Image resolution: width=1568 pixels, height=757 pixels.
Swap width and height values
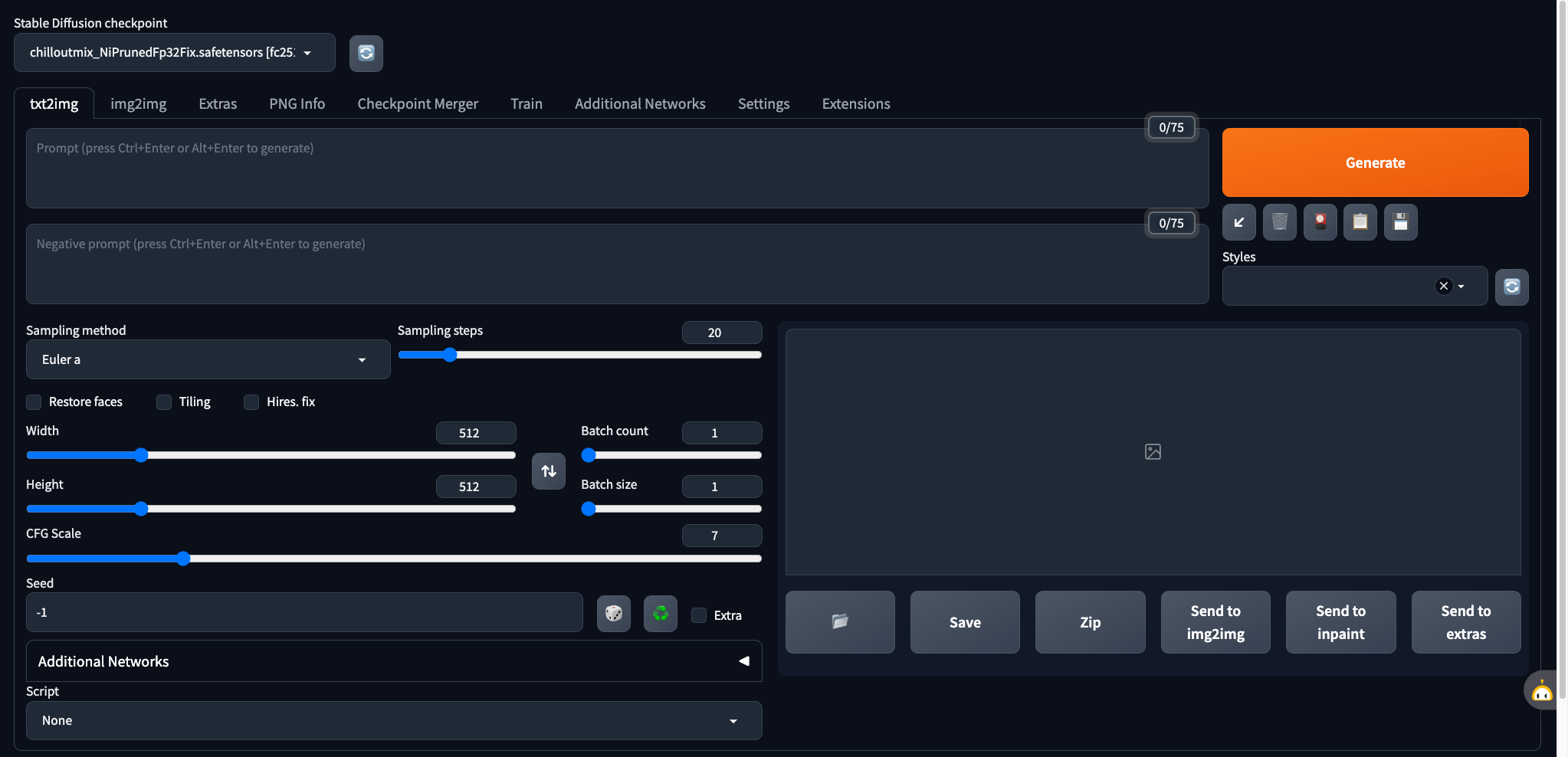tap(549, 470)
